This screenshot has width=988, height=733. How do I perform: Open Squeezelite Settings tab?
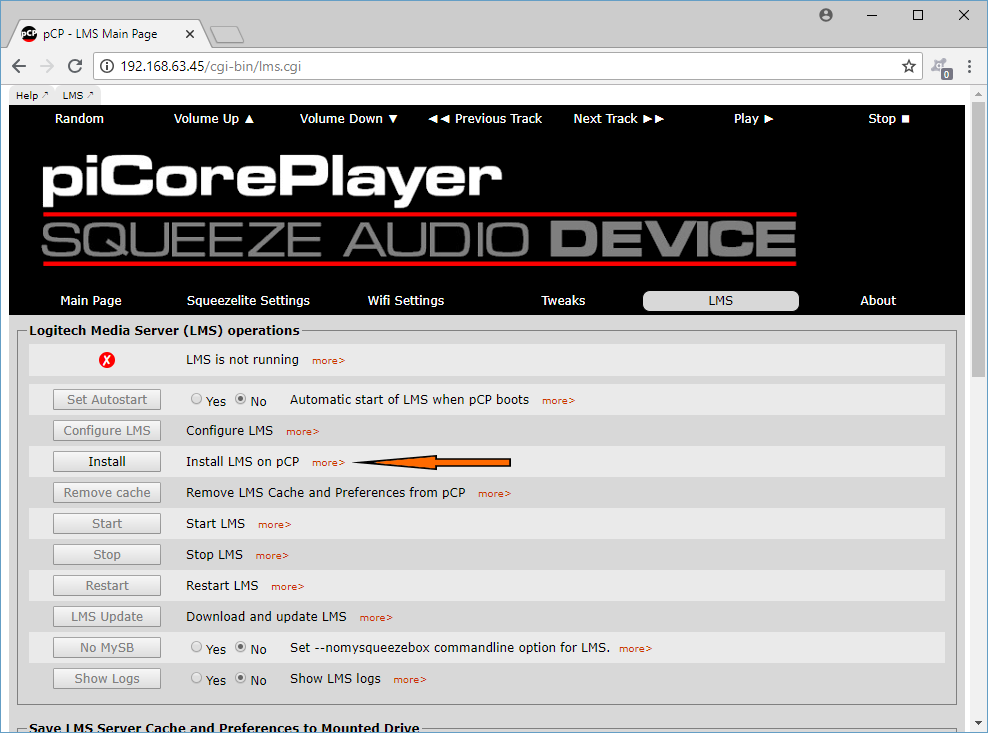click(x=248, y=301)
